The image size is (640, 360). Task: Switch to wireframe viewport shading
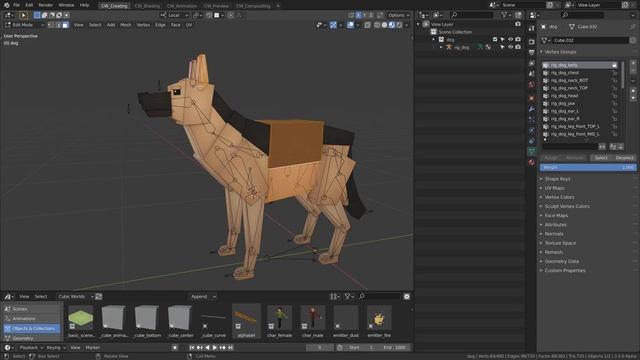tap(377, 25)
